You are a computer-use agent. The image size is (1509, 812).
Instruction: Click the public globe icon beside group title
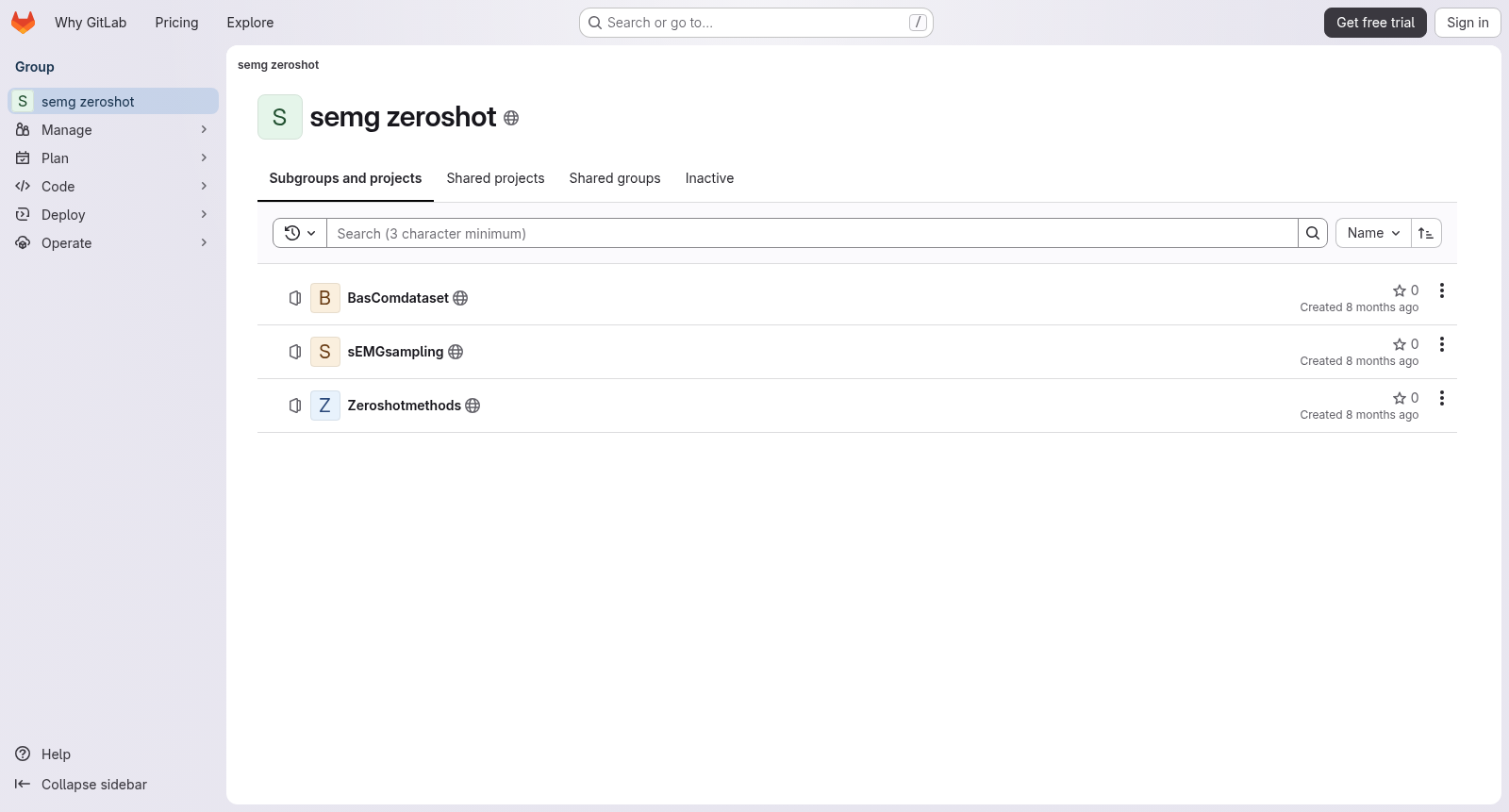click(511, 118)
